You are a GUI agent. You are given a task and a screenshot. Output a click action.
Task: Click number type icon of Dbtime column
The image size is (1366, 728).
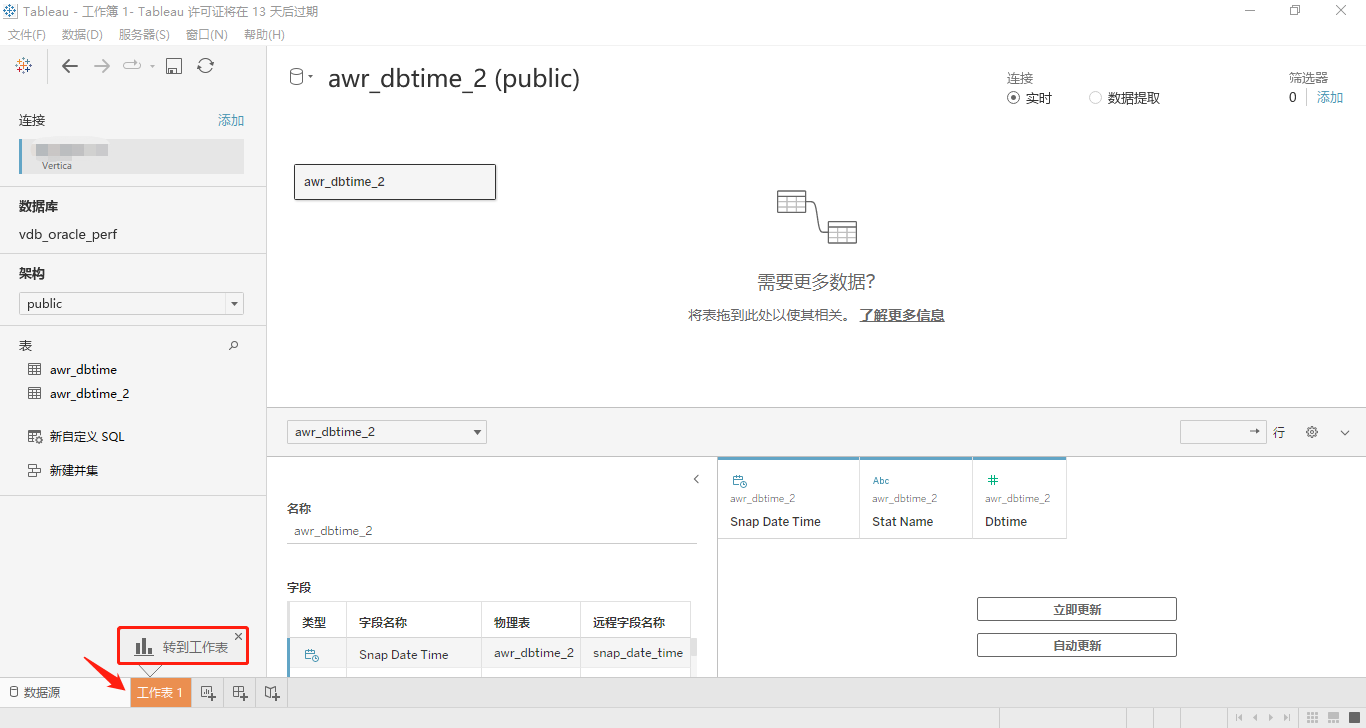(993, 481)
